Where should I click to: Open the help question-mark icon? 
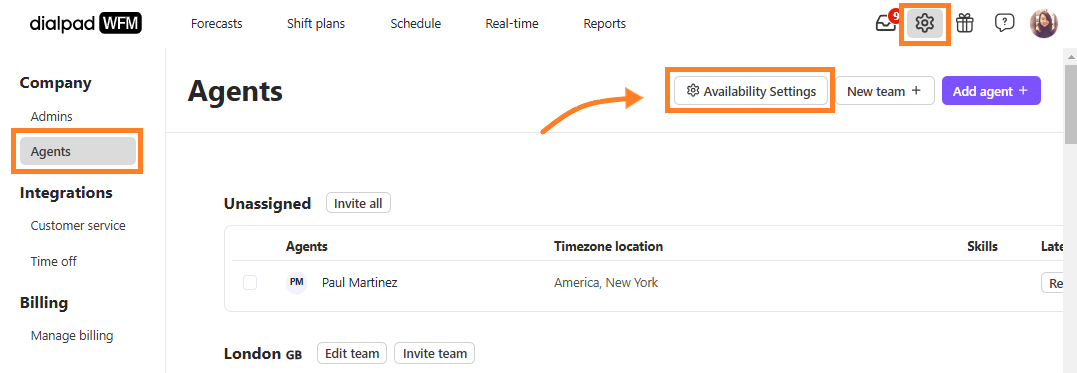(1004, 23)
